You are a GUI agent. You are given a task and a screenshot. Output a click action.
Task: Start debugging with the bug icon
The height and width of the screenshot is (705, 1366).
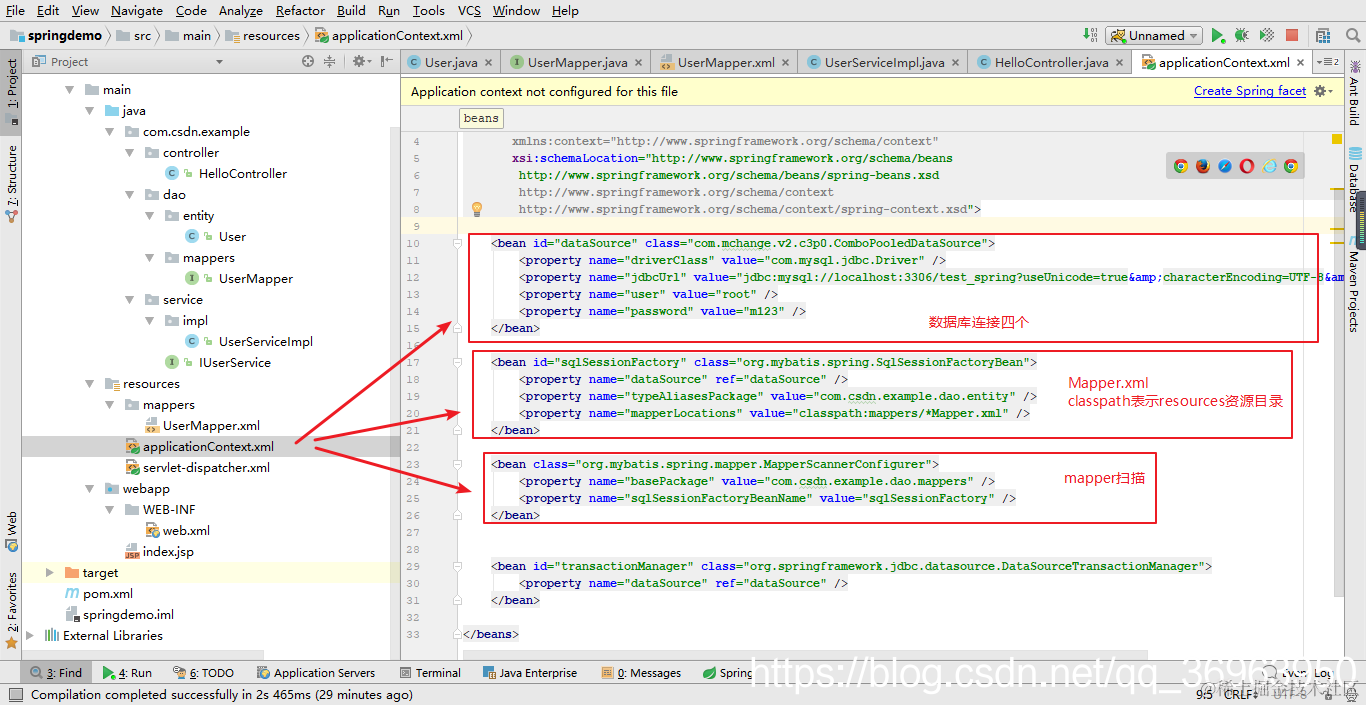[1241, 35]
